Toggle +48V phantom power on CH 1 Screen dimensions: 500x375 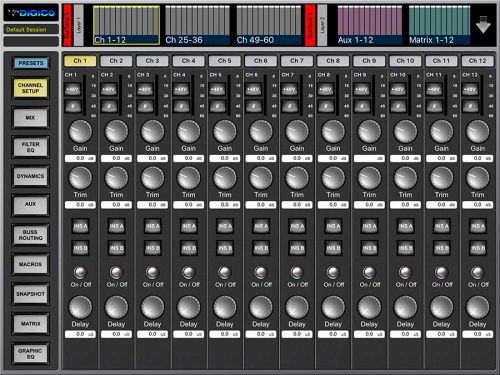[x=72, y=90]
